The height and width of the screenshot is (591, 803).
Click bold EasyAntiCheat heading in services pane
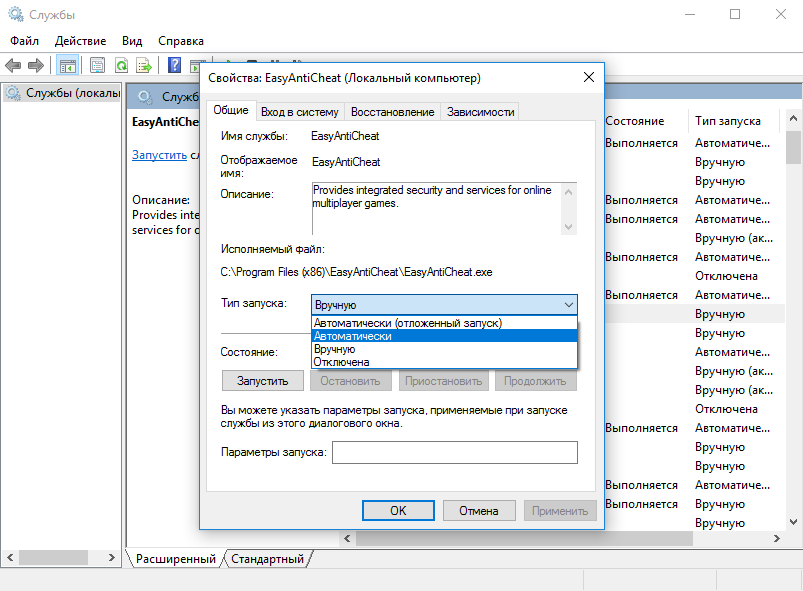[165, 122]
